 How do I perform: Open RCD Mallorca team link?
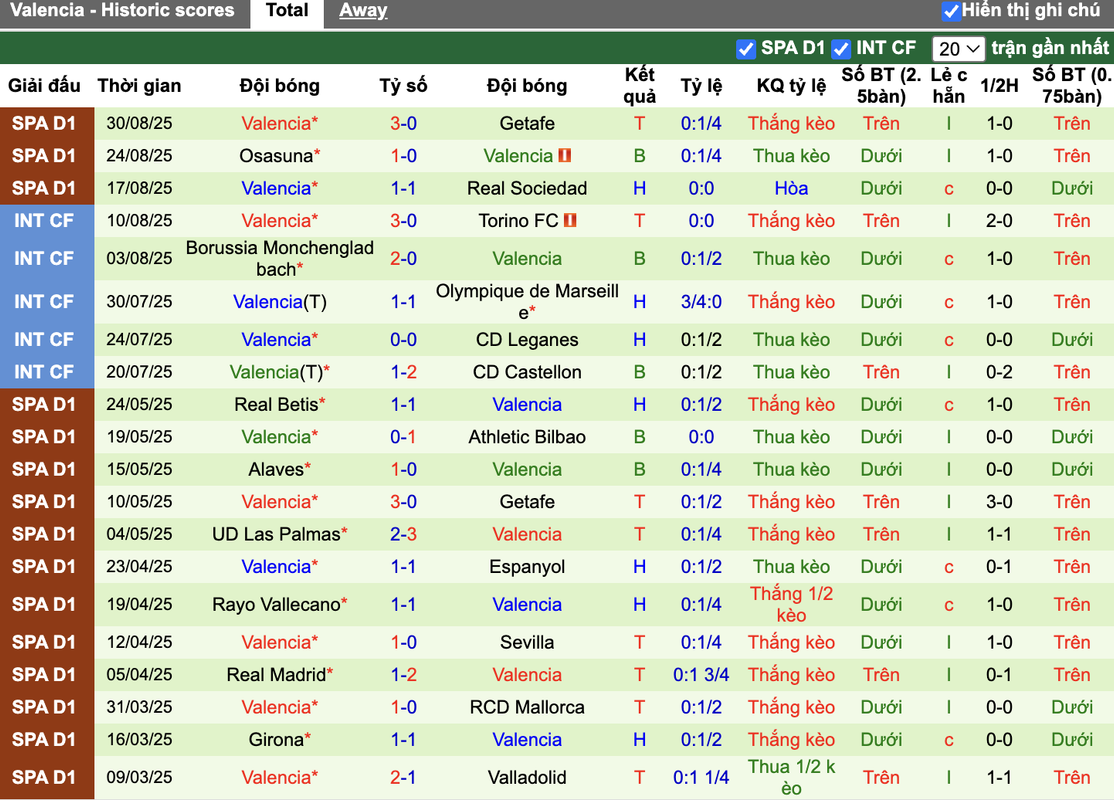527,708
